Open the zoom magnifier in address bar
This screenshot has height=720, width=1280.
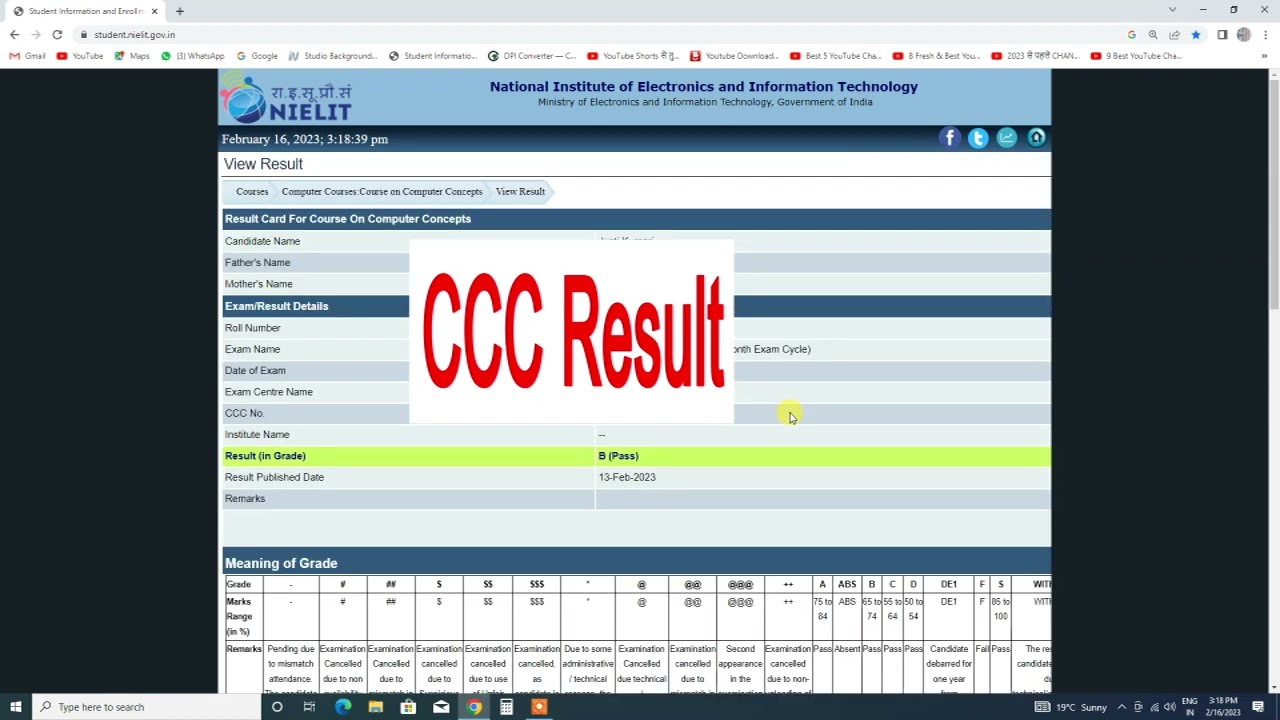(1153, 35)
